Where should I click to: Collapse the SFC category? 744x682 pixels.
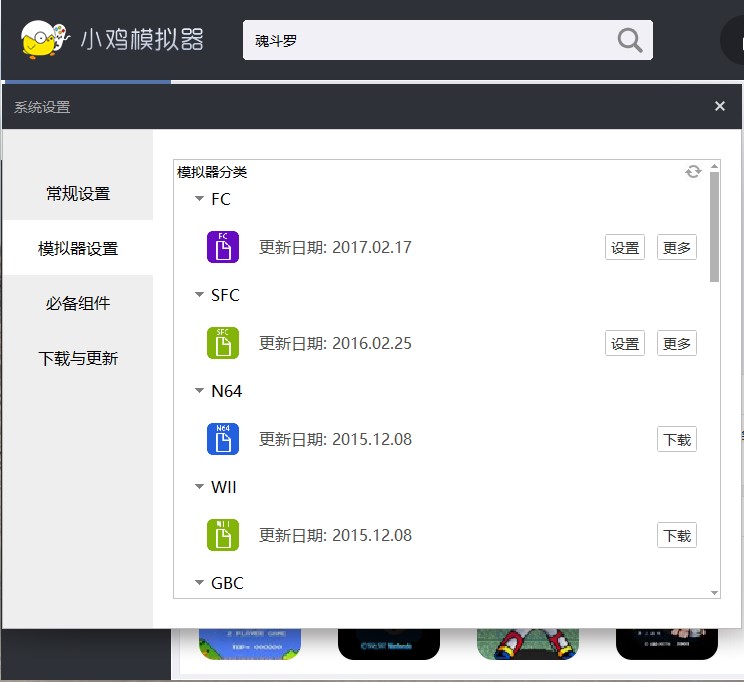click(x=199, y=295)
